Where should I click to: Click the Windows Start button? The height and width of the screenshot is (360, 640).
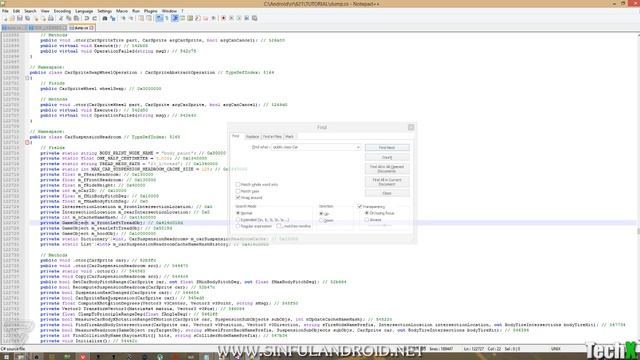(7, 357)
